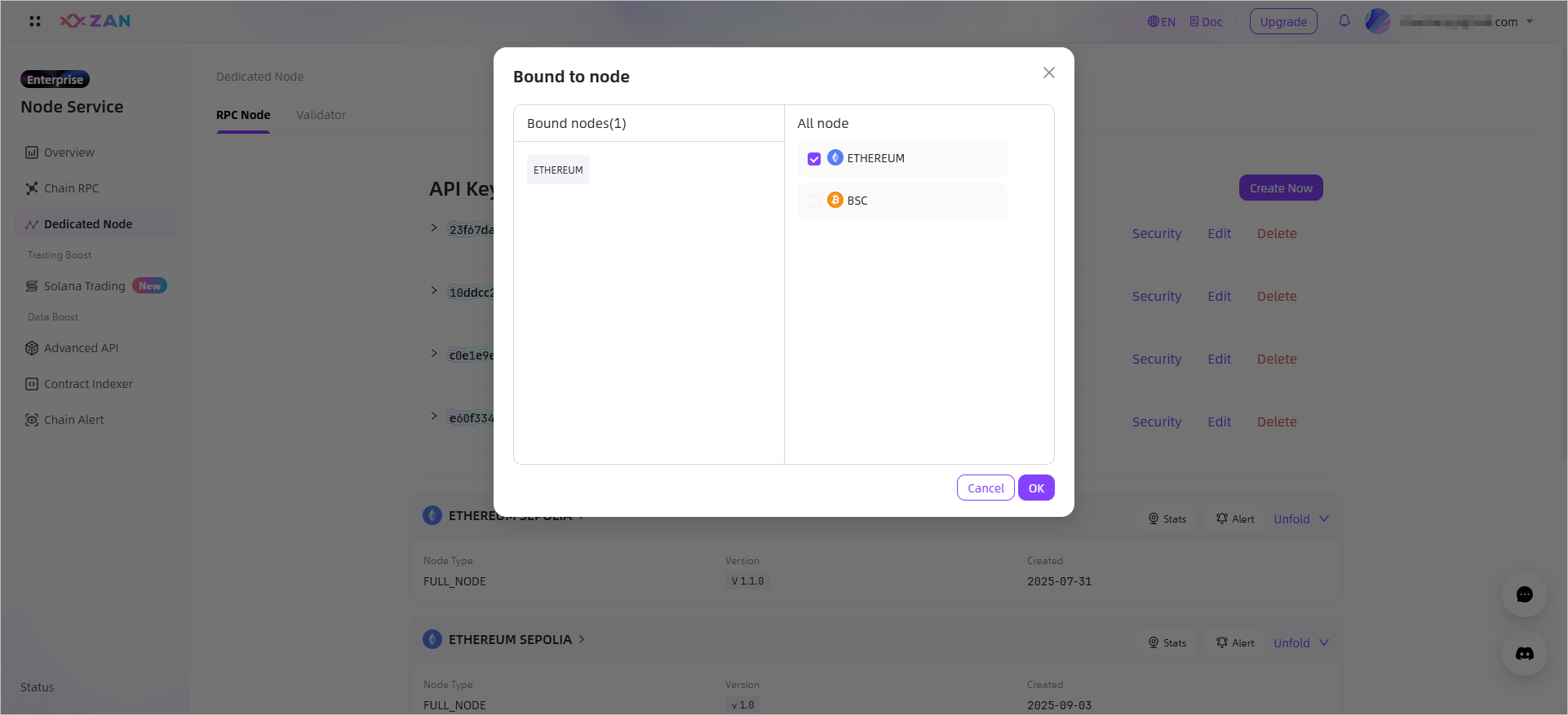This screenshot has height=715, width=1568.
Task: Select the ETHEREUM bound node tag
Action: 558,170
